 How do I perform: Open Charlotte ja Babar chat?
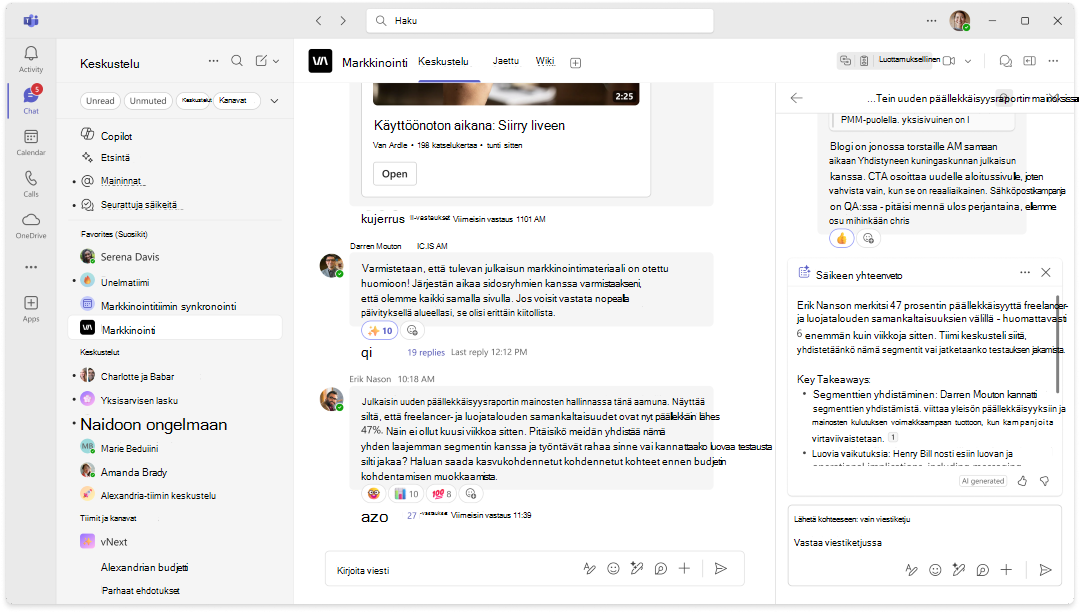(x=176, y=377)
